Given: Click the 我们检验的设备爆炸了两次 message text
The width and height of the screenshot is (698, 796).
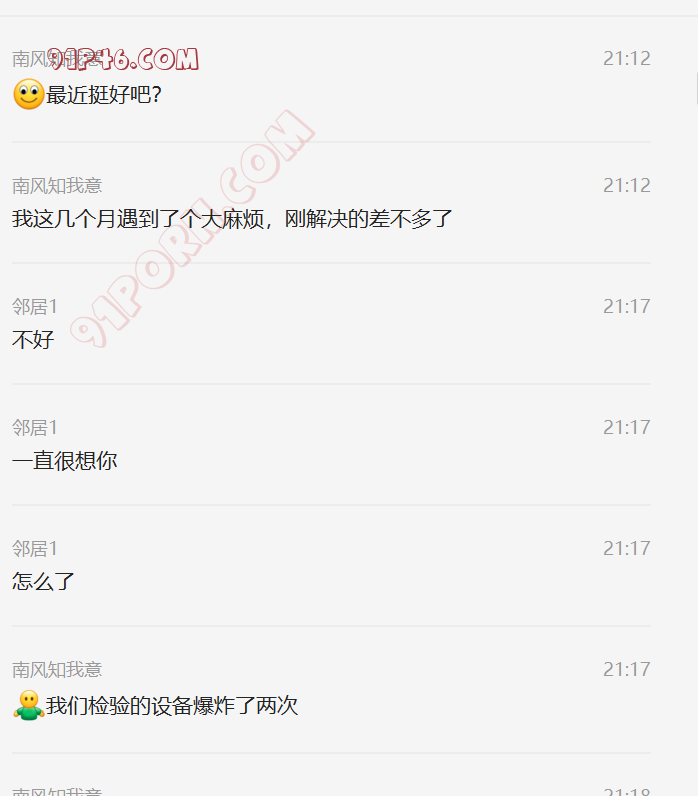Looking at the screenshot, I should coord(172,706).
